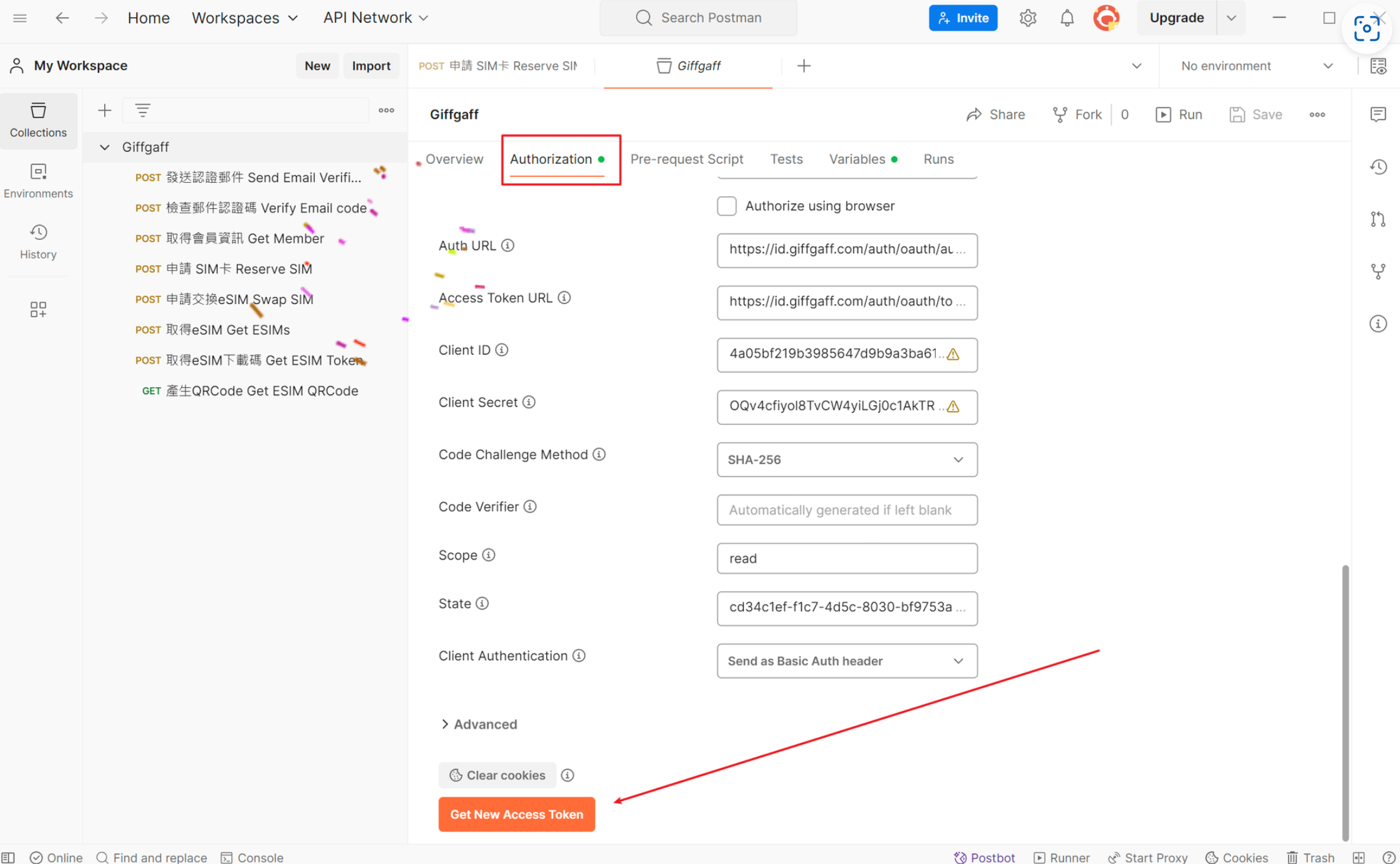1400x864 pixels.
Task: Switch to Pre-request Script tab
Action: coord(686,159)
